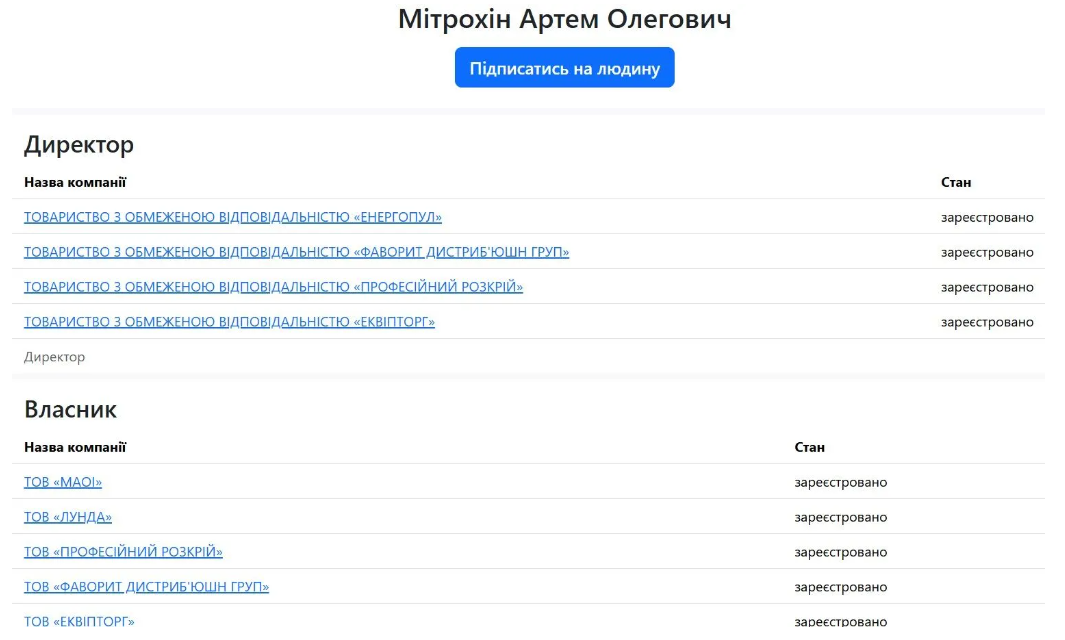Open the ТОВ «МАОІ» company link
The image size is (1065, 640).
(x=63, y=482)
